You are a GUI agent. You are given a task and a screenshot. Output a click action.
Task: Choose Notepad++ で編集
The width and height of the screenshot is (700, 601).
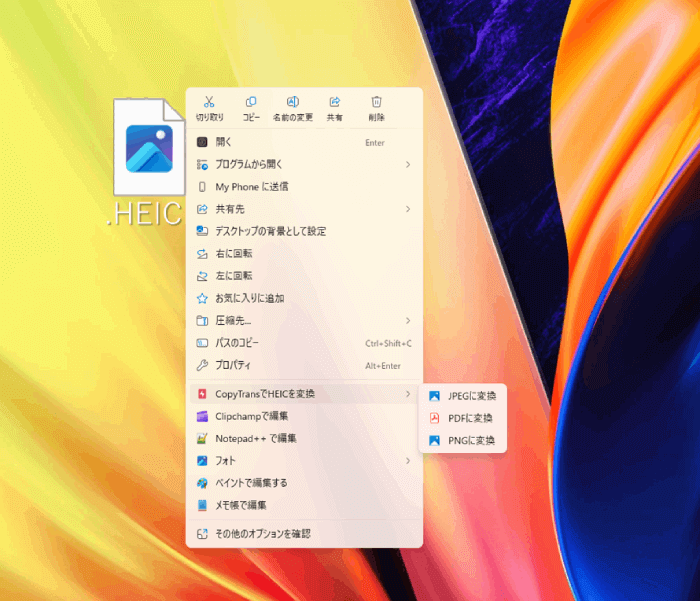click(304, 438)
